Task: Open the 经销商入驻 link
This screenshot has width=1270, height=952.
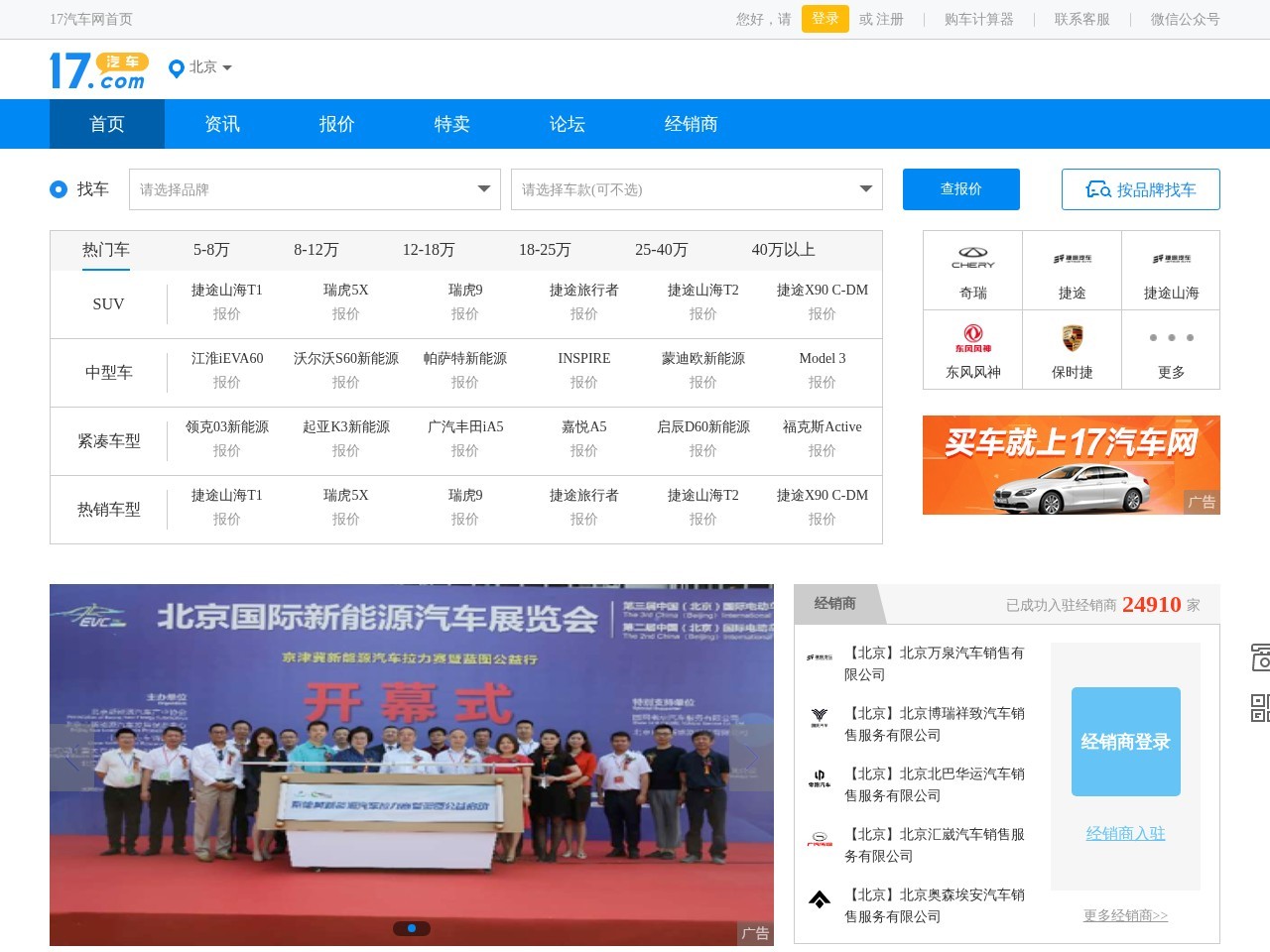Action: coord(1125,834)
